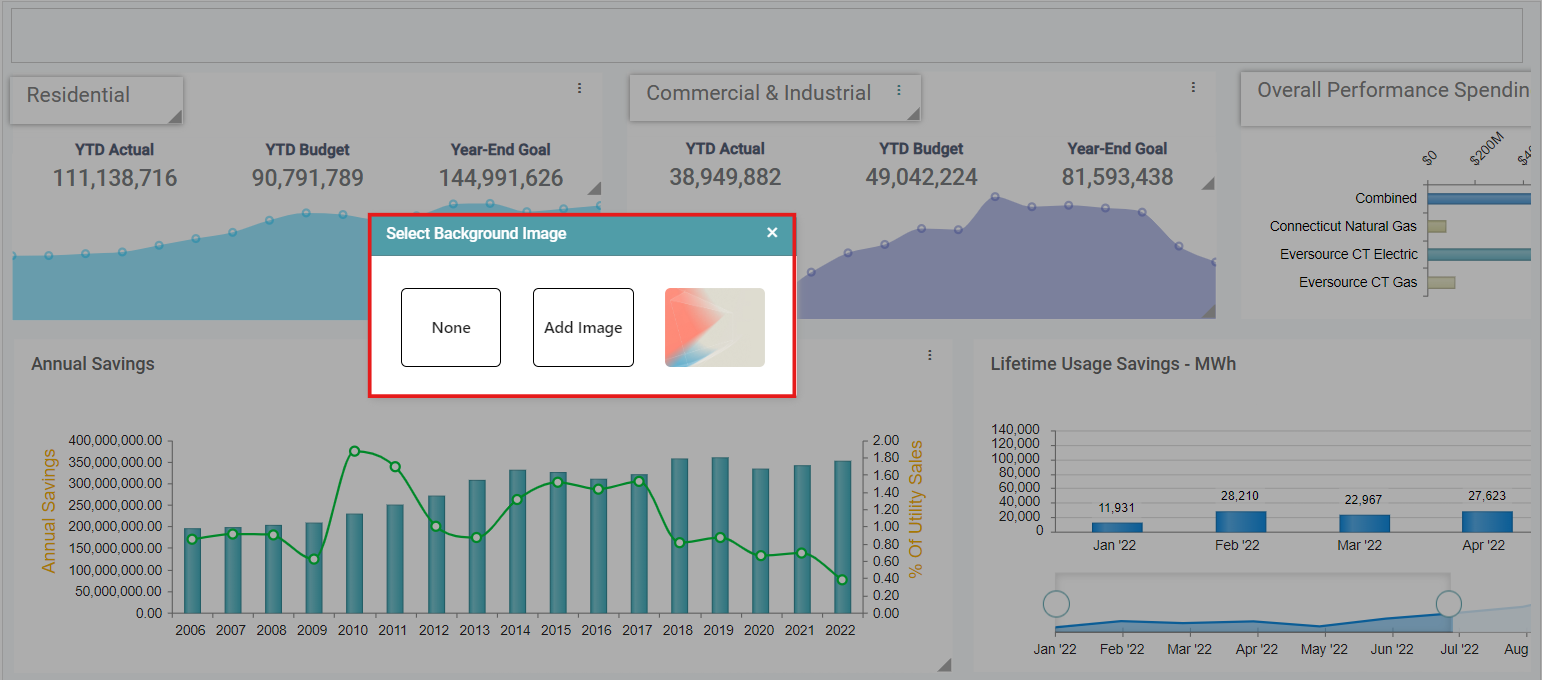1542x680 pixels.
Task: Select the red and blue gradient thumbnail
Action: (x=714, y=328)
